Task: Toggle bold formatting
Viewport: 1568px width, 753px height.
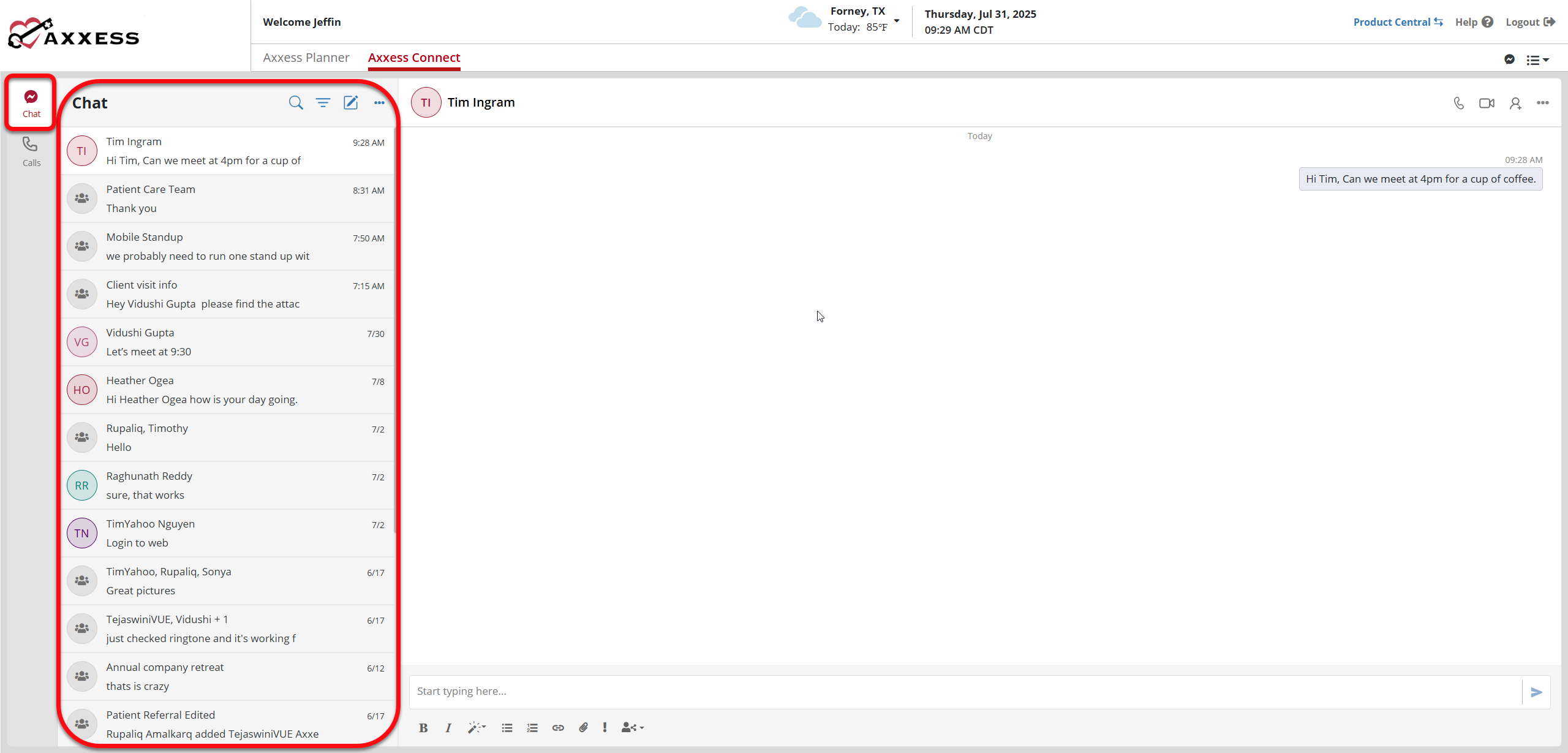Action: [423, 727]
